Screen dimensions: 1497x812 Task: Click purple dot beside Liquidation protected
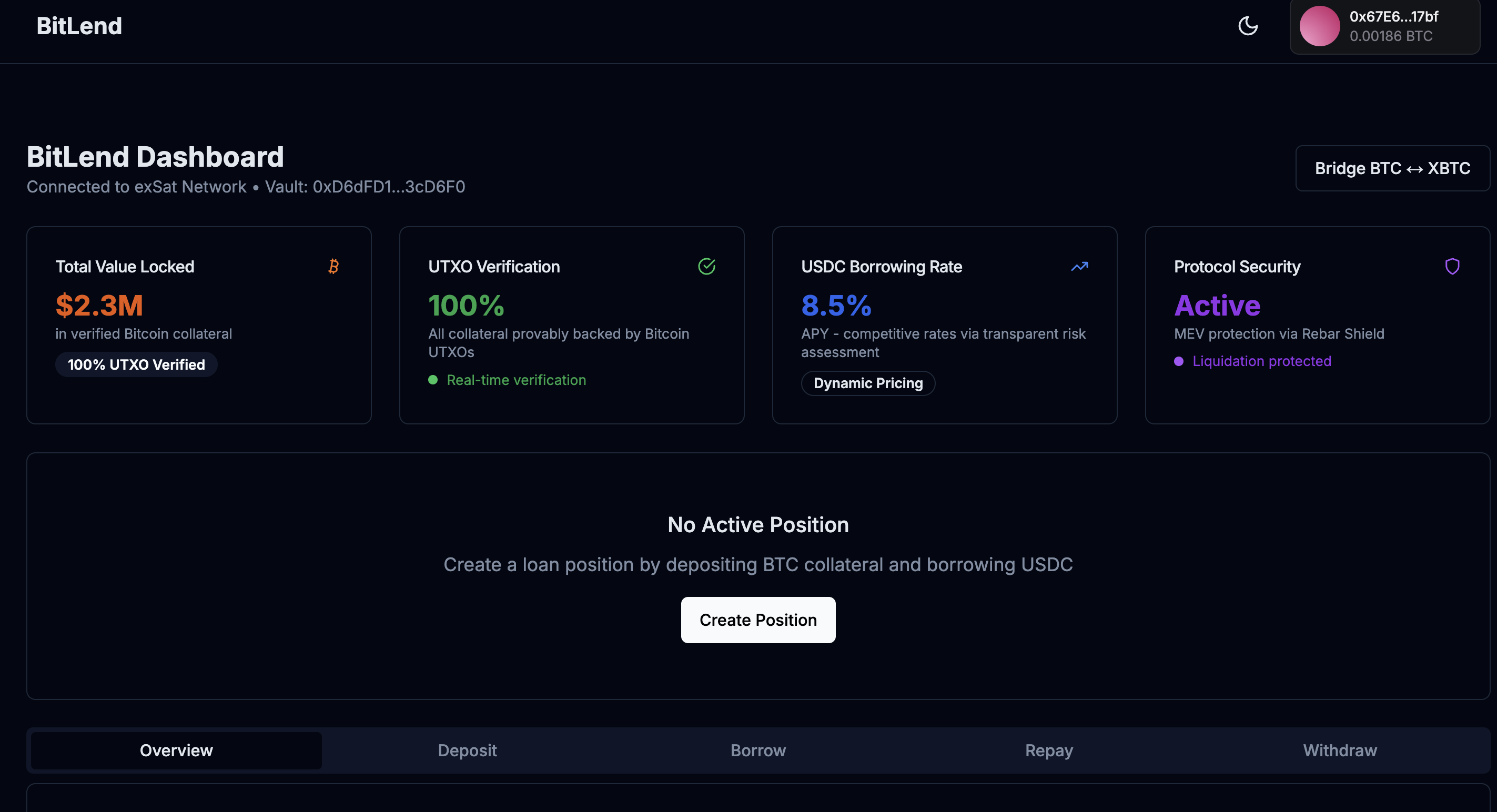coord(1179,361)
